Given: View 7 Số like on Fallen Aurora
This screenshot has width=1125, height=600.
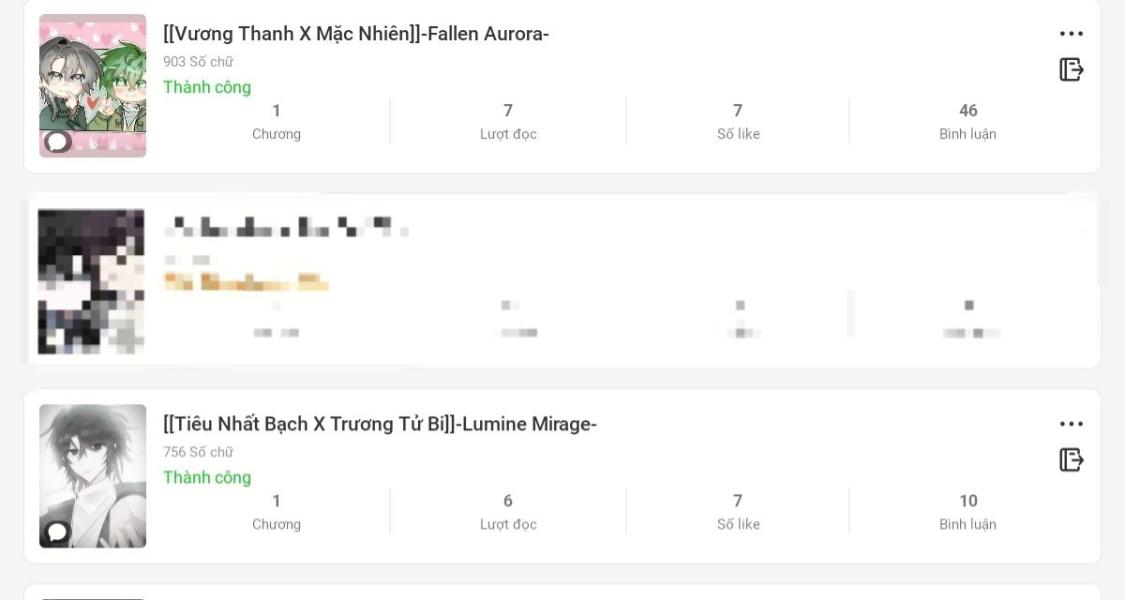Looking at the screenshot, I should (738, 121).
